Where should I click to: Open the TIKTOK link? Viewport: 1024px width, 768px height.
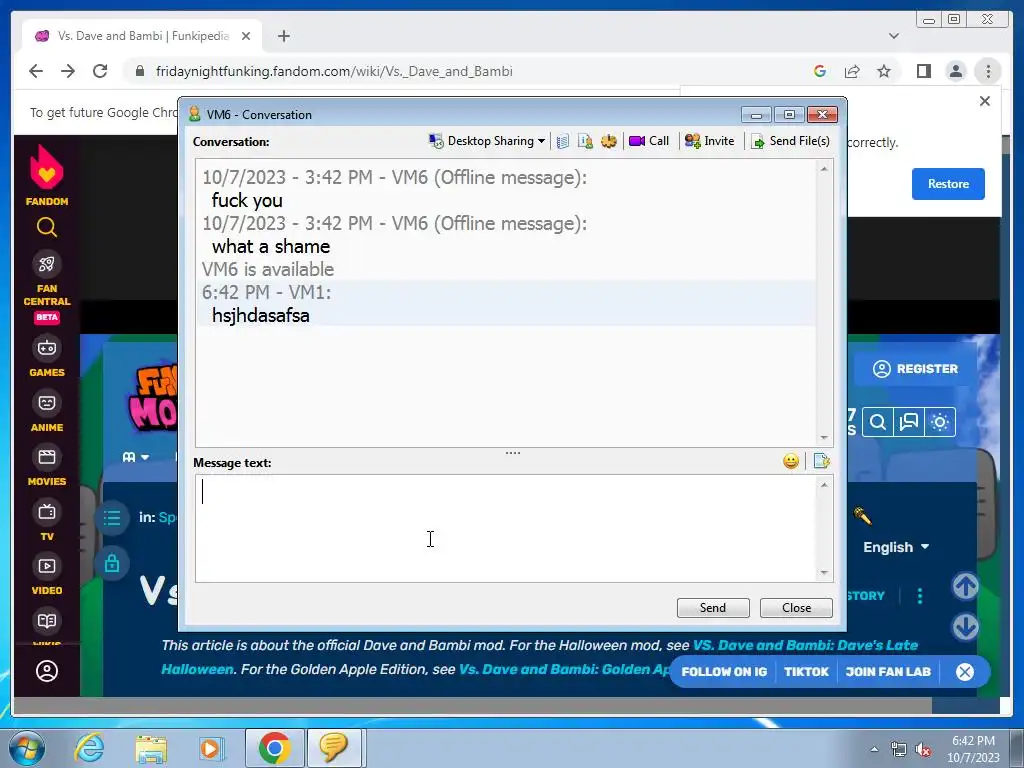pos(806,671)
